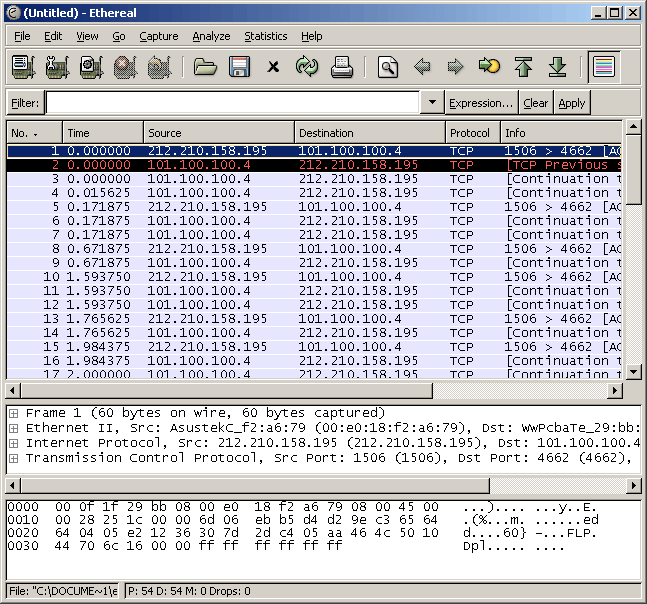
Task: Click hex offset 0030 row in bytes pane
Action: point(286,546)
